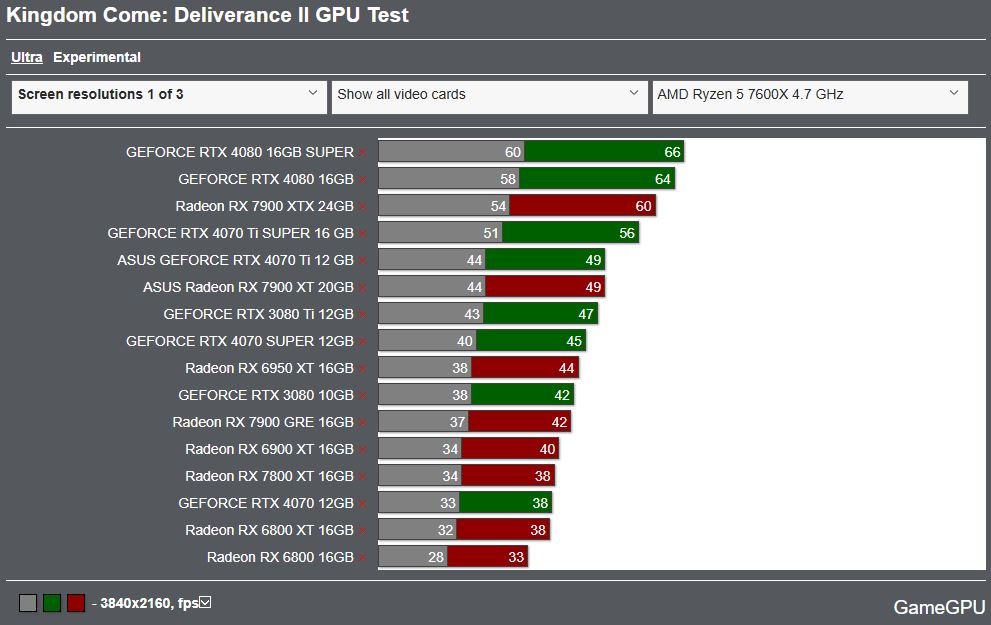Select the GEFORCE RTX 4080 16GB SUPER label

point(240,152)
